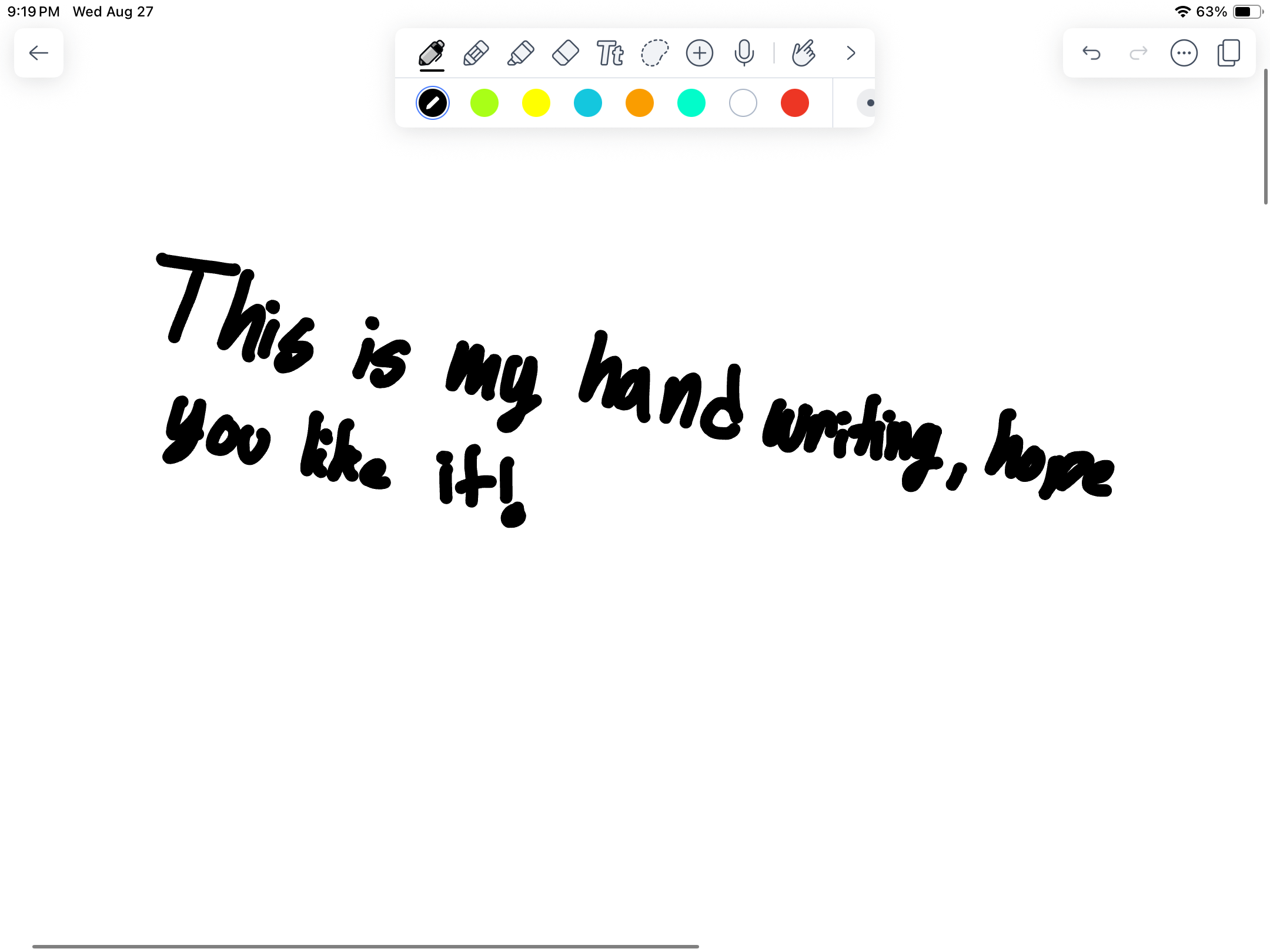Select the eraser tool
The image size is (1270, 952).
click(566, 53)
